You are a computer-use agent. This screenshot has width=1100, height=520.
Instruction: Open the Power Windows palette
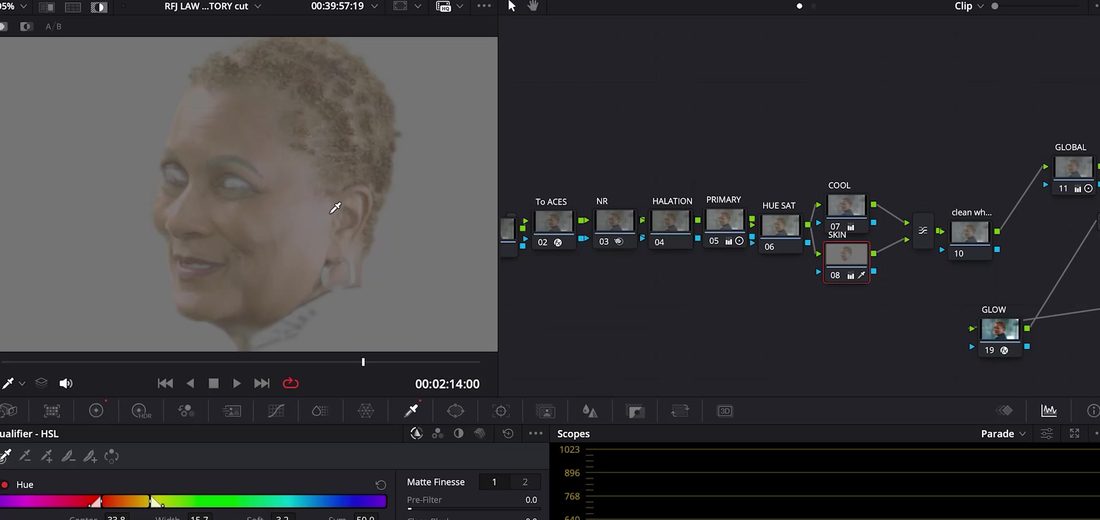455,411
